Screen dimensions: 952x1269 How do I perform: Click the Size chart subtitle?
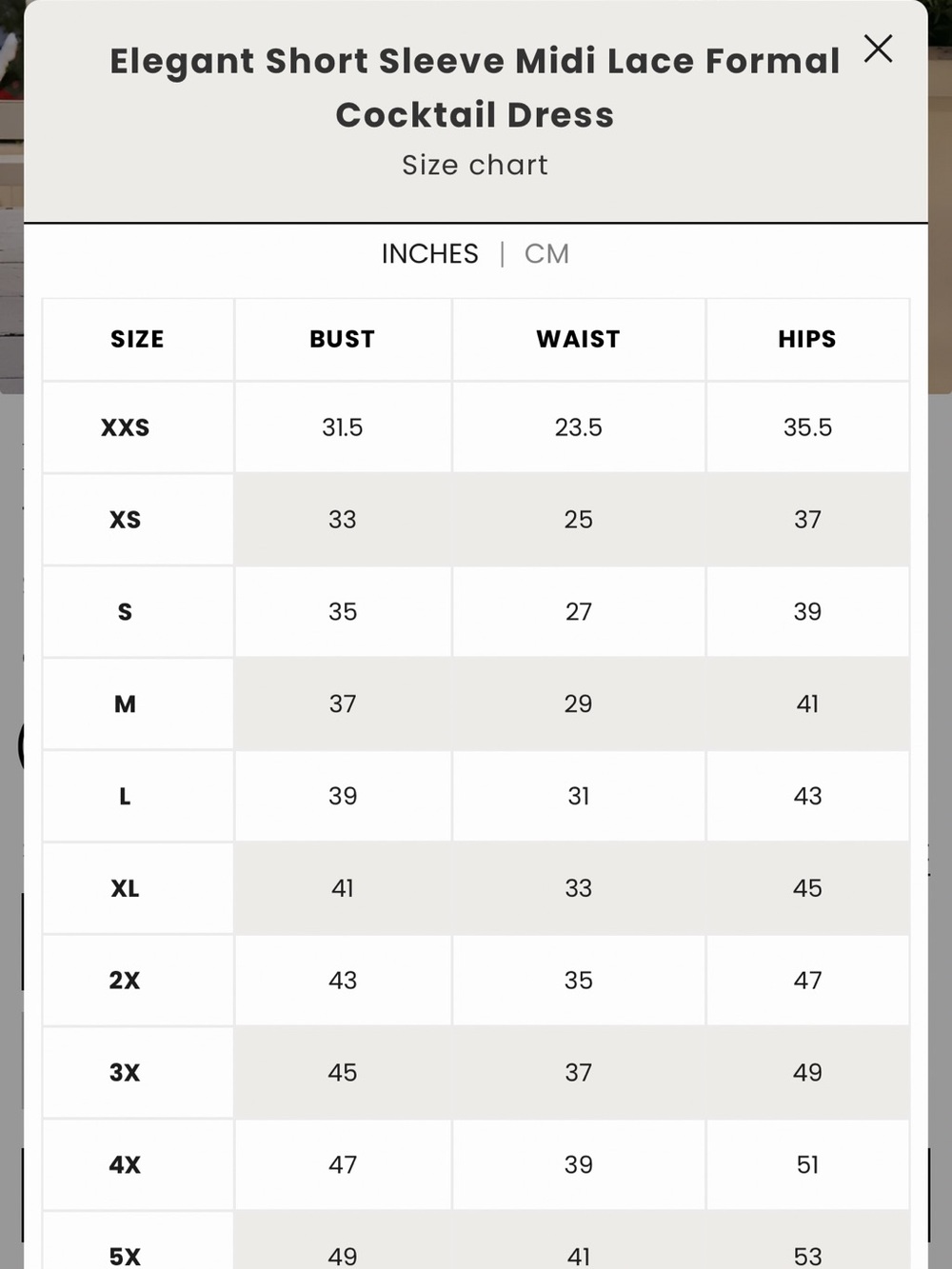tap(475, 166)
